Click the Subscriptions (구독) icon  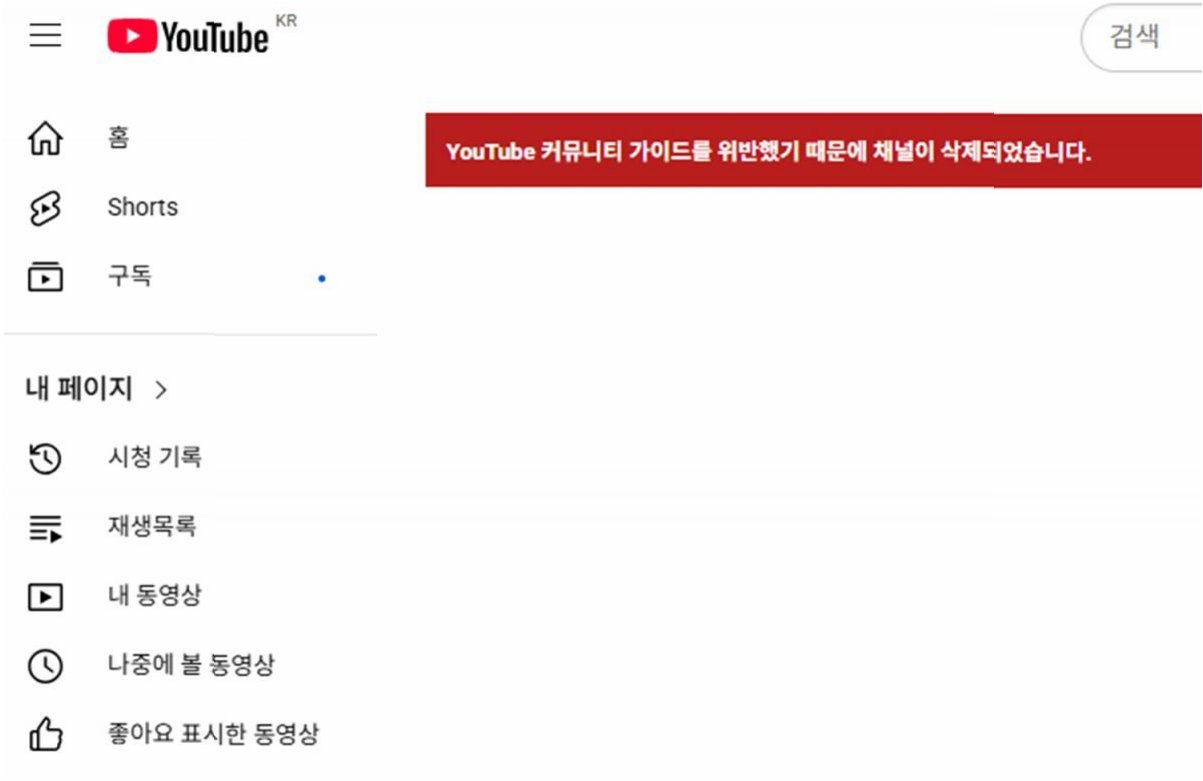click(x=45, y=276)
